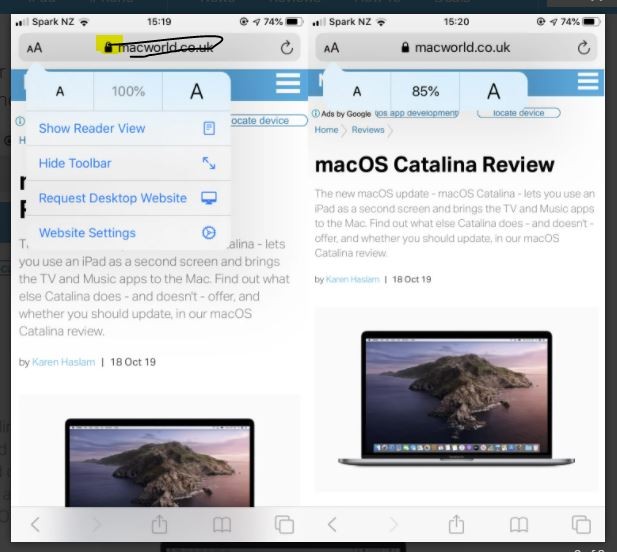Tap '18 Oct 19' date in left phone

click(133, 362)
